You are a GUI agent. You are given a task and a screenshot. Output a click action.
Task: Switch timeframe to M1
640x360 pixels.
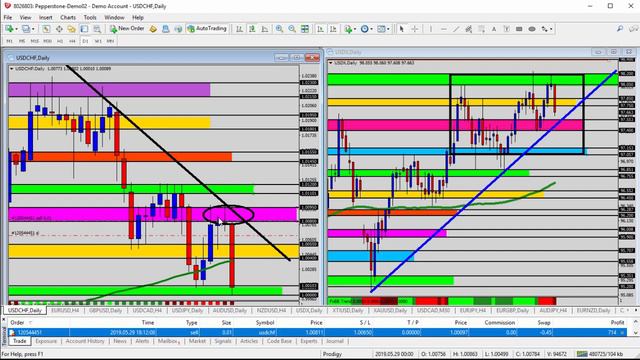click(9, 41)
